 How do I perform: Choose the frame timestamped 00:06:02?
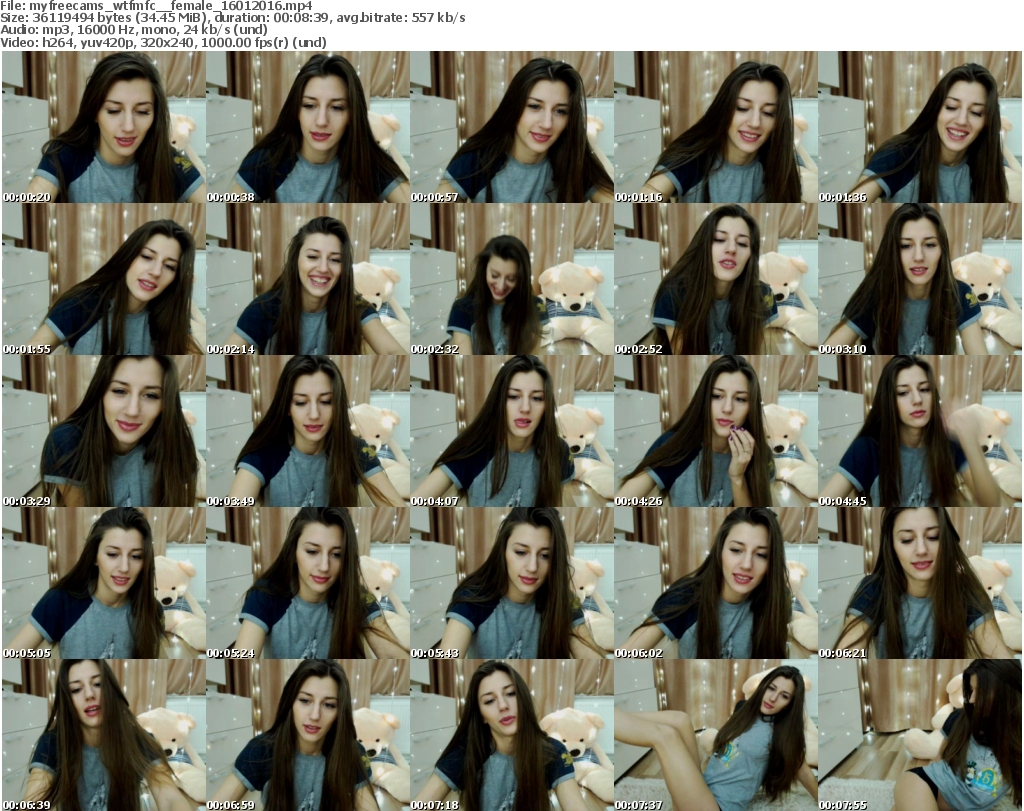point(716,583)
